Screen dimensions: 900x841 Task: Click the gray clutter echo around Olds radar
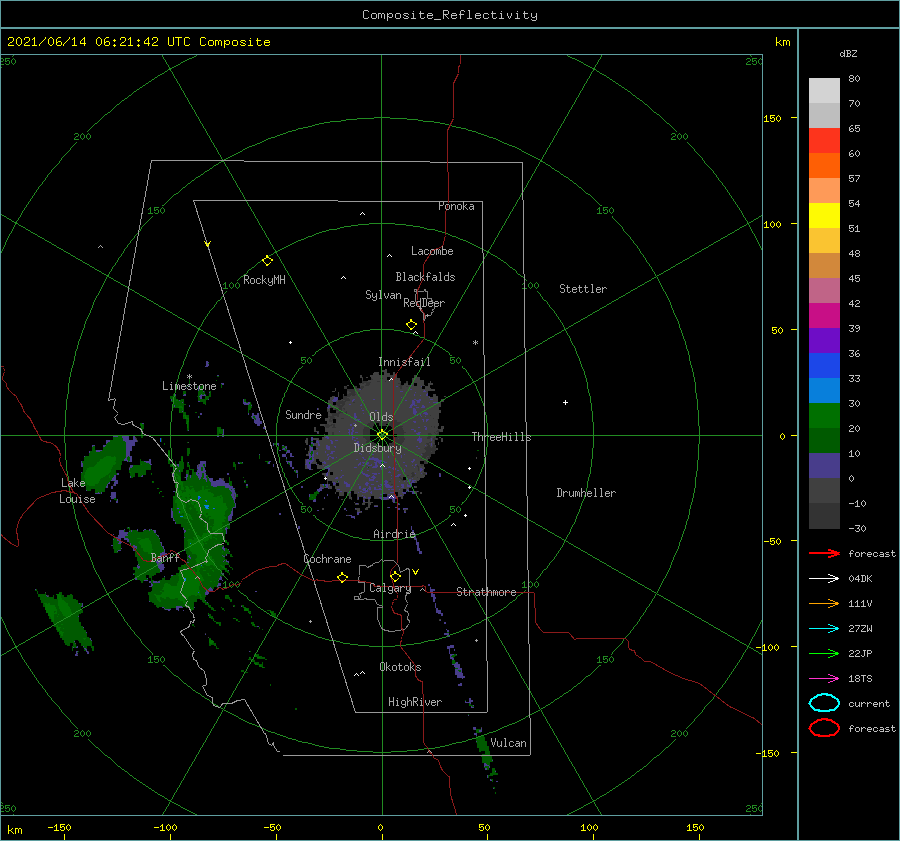(x=379, y=436)
